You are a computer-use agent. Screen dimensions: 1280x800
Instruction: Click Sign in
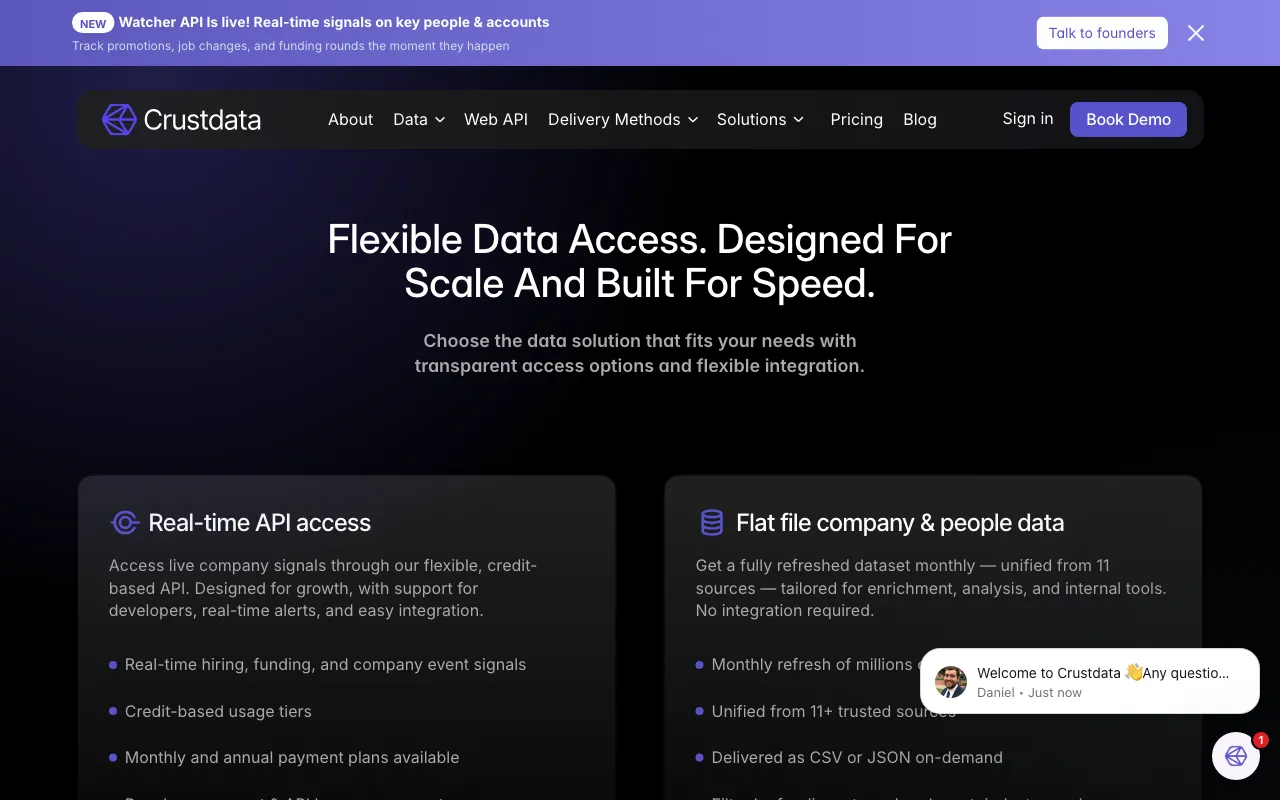coord(1028,118)
